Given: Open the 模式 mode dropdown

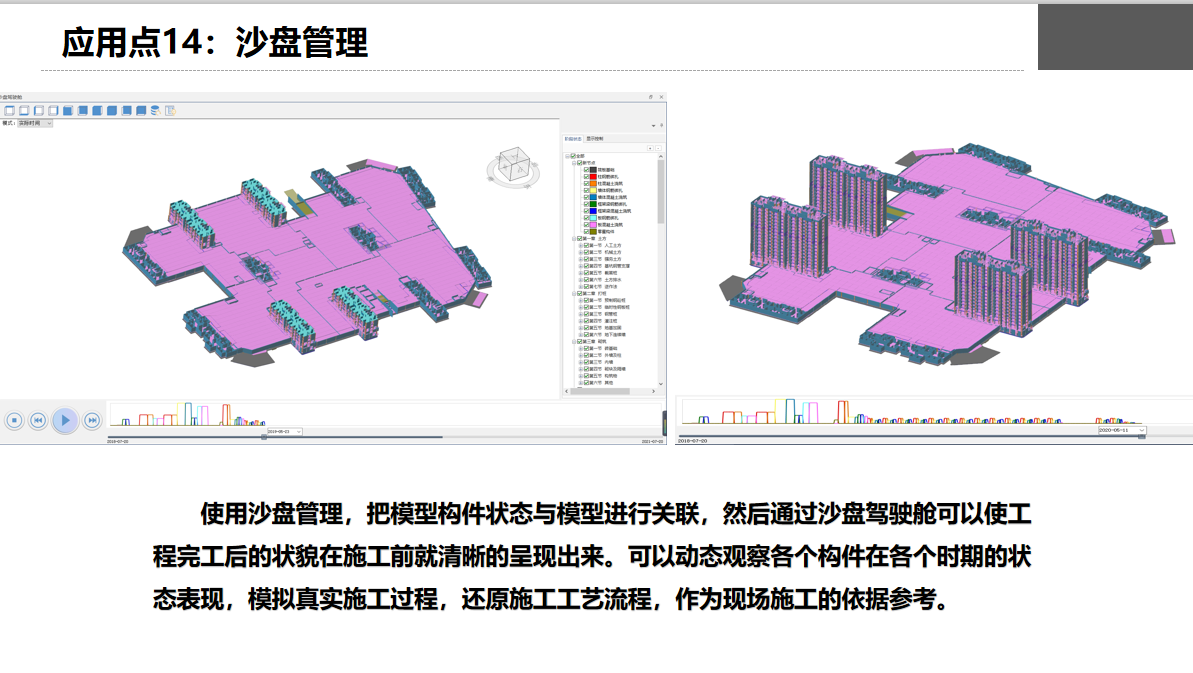Looking at the screenshot, I should pos(35,123).
